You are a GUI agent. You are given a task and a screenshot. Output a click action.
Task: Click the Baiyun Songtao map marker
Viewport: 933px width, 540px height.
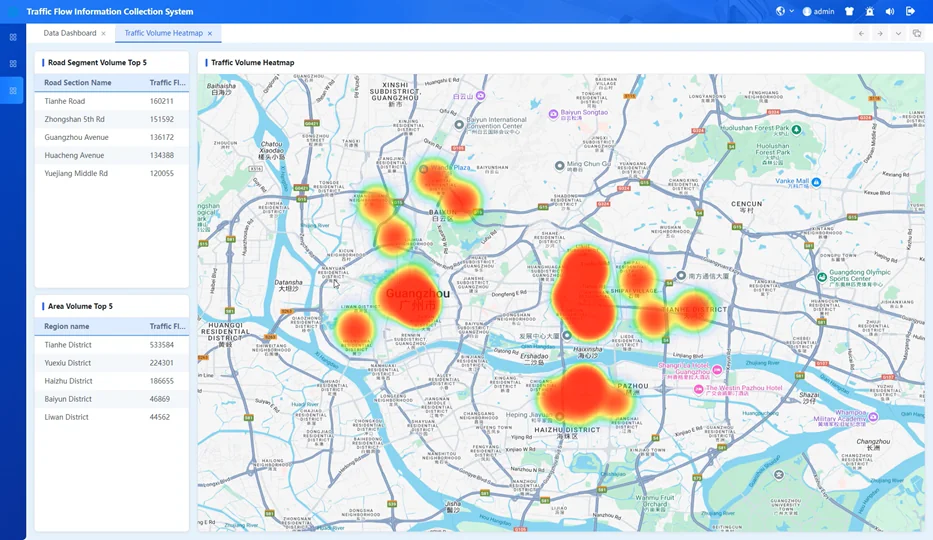(553, 114)
